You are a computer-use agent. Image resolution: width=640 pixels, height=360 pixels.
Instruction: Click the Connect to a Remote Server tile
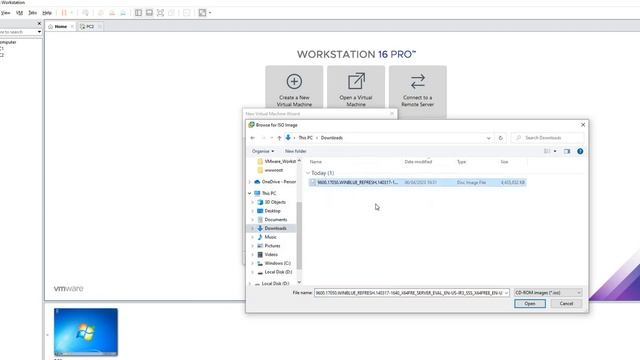coord(418,91)
